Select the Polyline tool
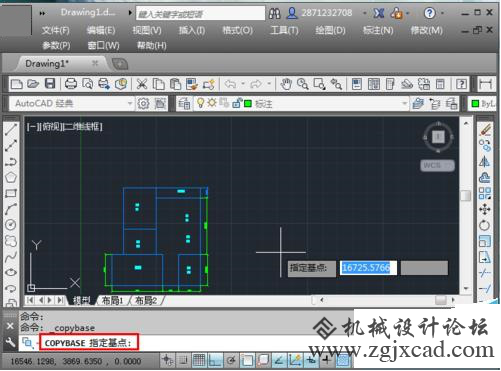 tap(11, 162)
